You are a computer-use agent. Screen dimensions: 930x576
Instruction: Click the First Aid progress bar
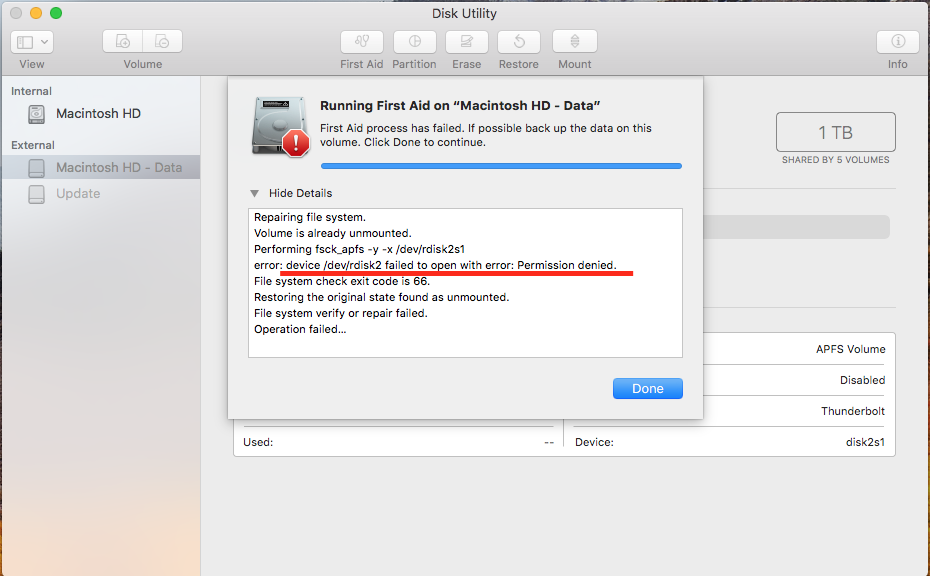pyautogui.click(x=501, y=166)
